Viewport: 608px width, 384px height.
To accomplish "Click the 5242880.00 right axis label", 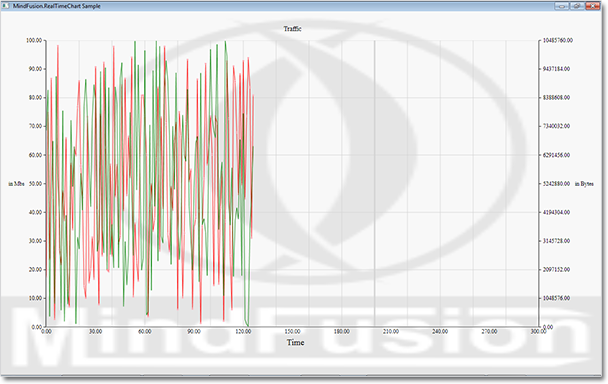I will click(x=556, y=183).
